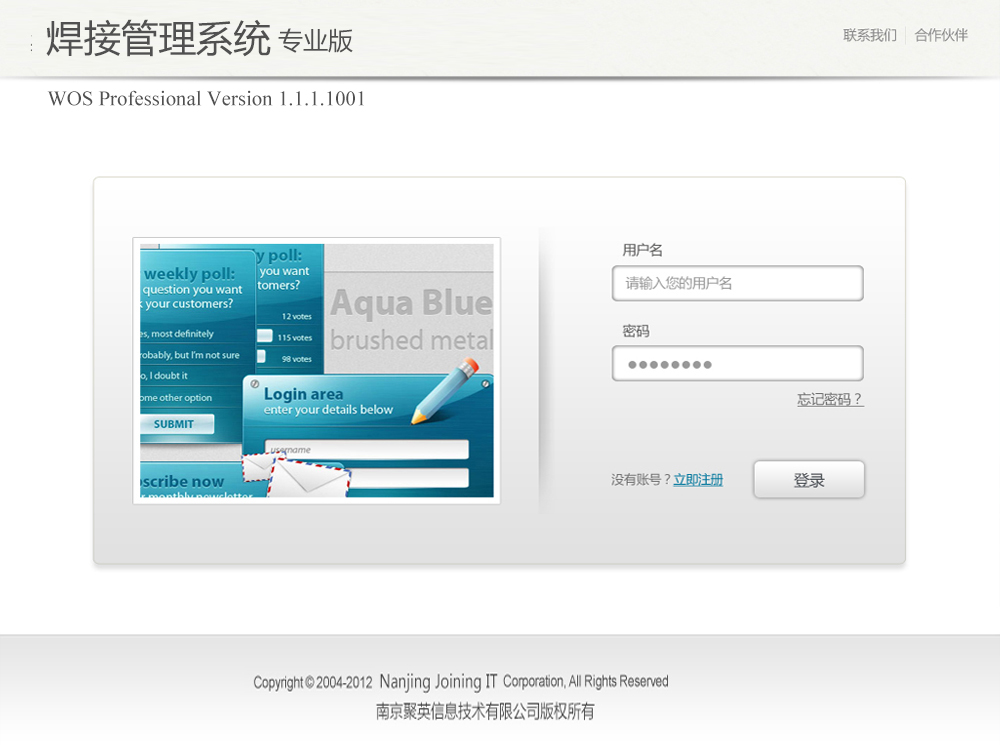Click the 焊接管理系统 title logo

tap(158, 40)
